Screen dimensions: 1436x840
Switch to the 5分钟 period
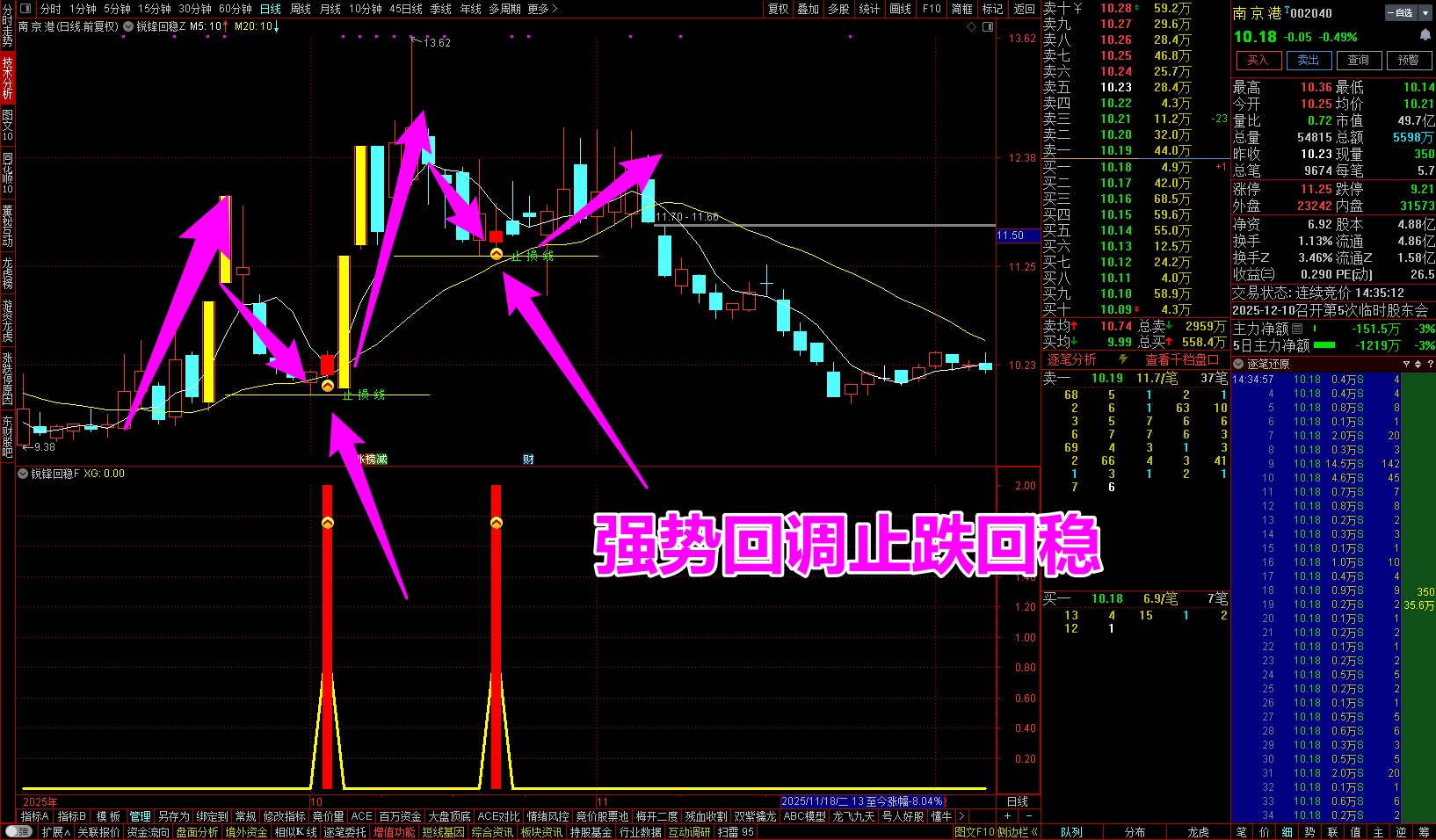click(x=117, y=9)
